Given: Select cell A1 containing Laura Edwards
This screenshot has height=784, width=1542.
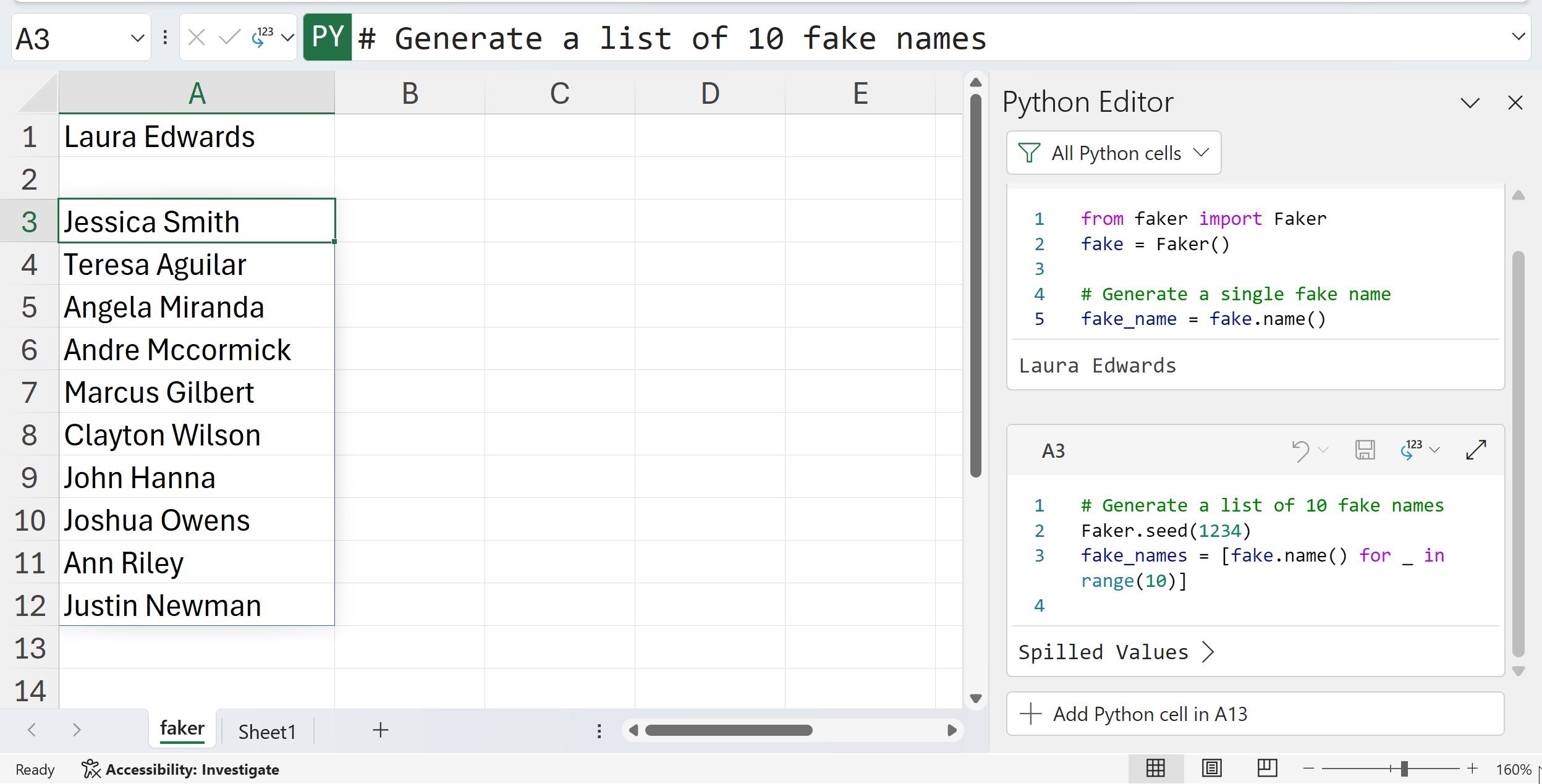Looking at the screenshot, I should [x=197, y=137].
